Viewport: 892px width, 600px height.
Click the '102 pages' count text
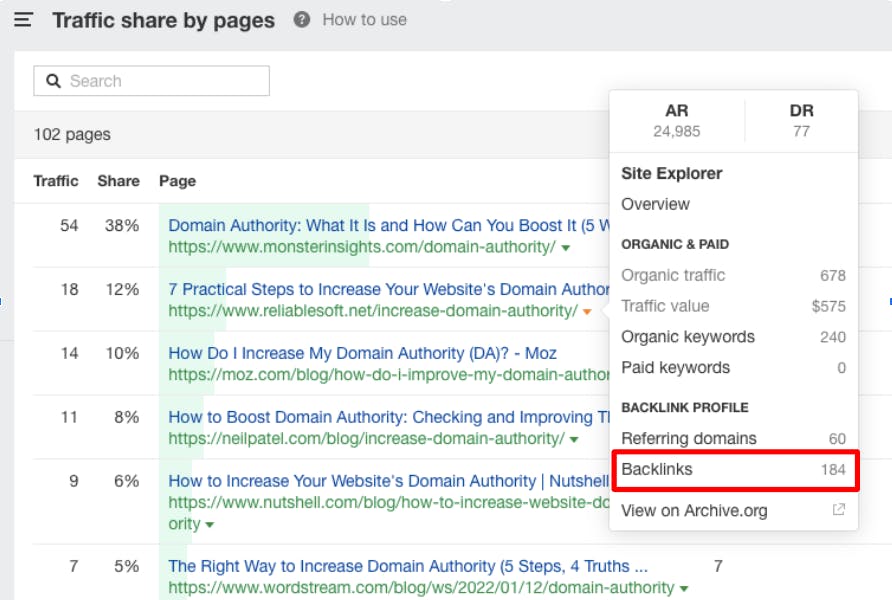click(72, 135)
